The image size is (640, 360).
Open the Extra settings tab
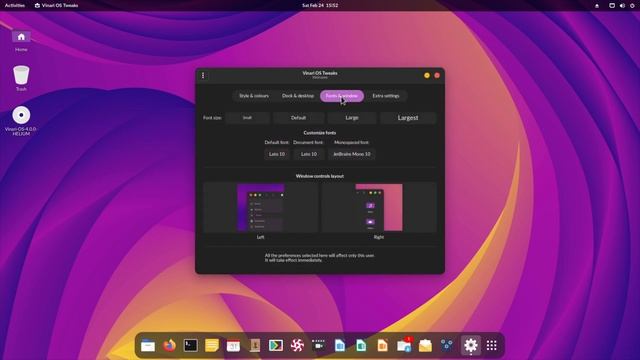pos(386,96)
